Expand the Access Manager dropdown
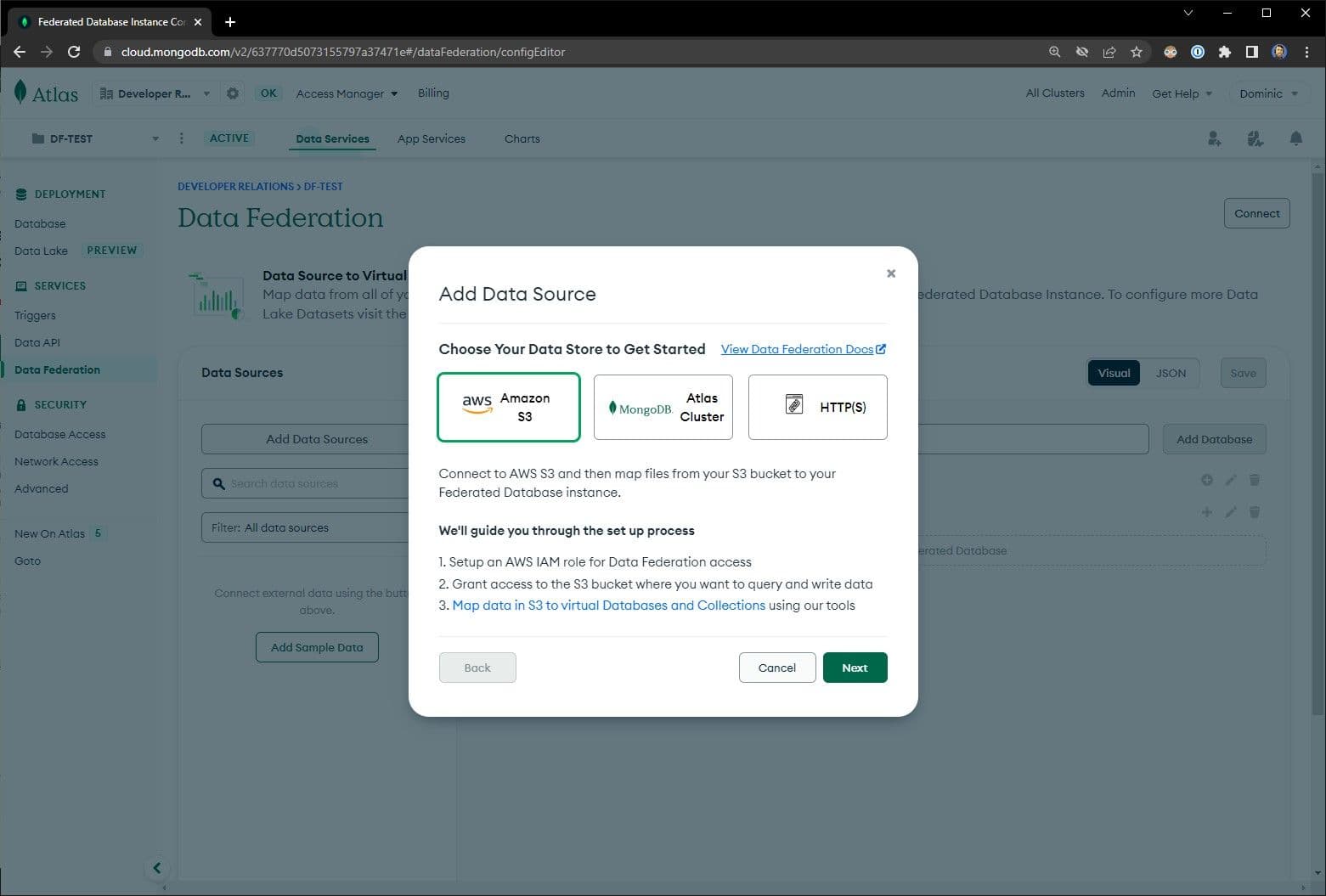The image size is (1326, 896). (x=347, y=93)
